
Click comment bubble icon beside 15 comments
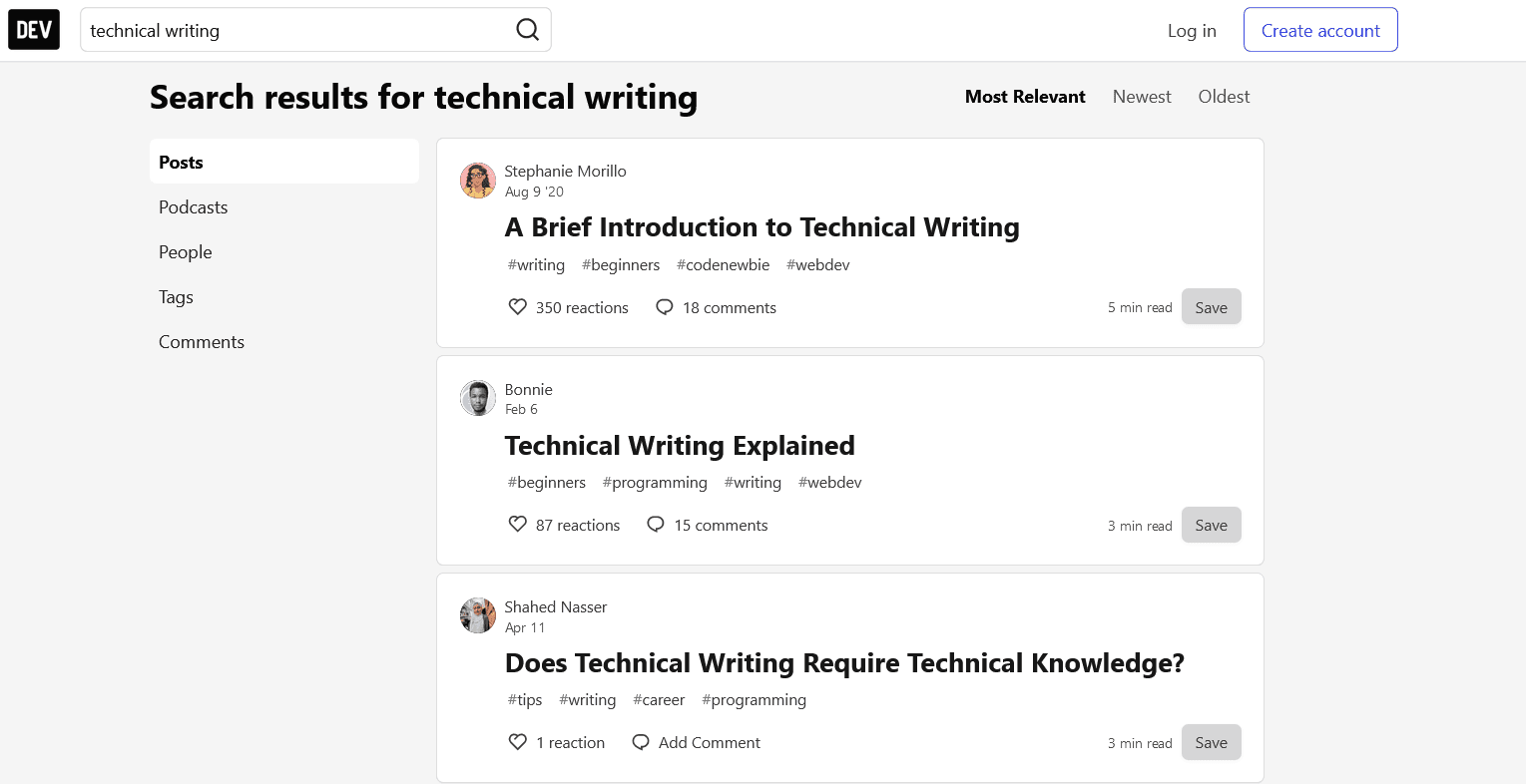coord(656,525)
